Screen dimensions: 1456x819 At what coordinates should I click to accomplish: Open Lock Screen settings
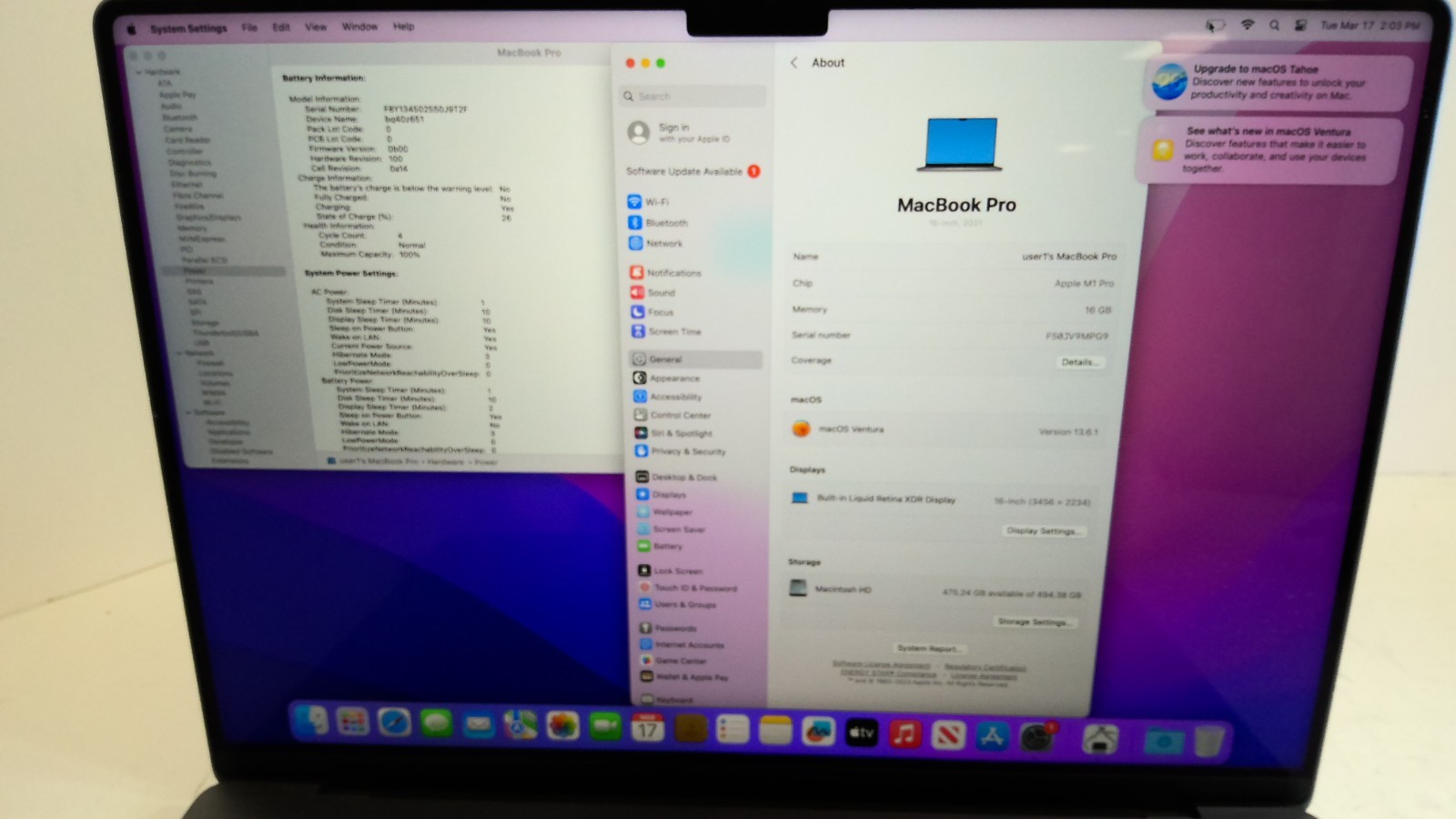coord(671,571)
